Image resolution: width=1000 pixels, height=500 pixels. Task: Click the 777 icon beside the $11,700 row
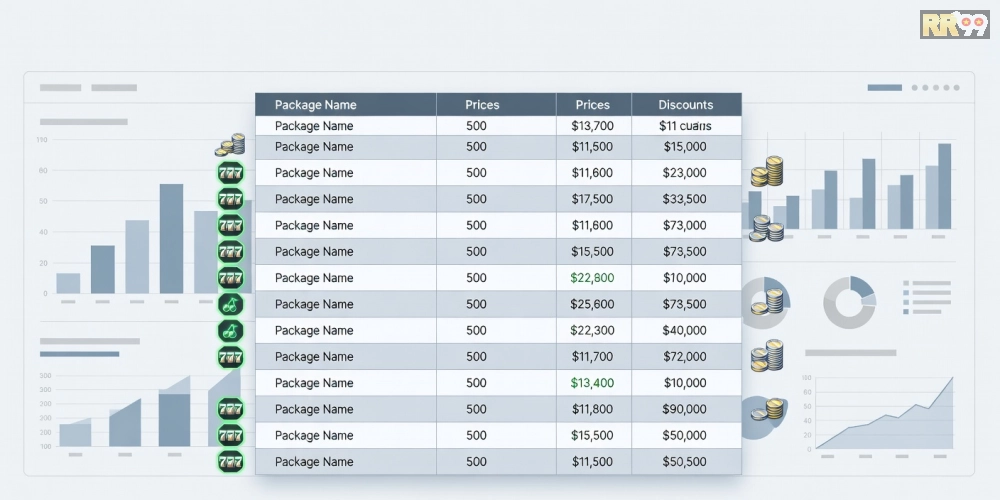click(231, 357)
